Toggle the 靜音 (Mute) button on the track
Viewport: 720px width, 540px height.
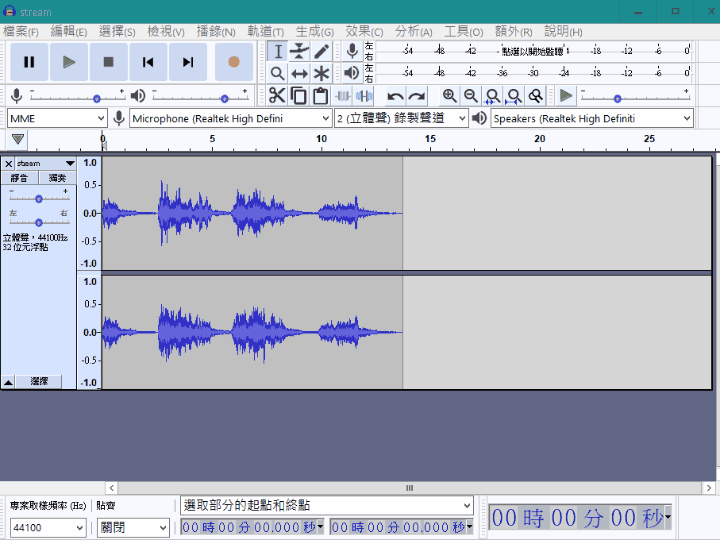20,177
